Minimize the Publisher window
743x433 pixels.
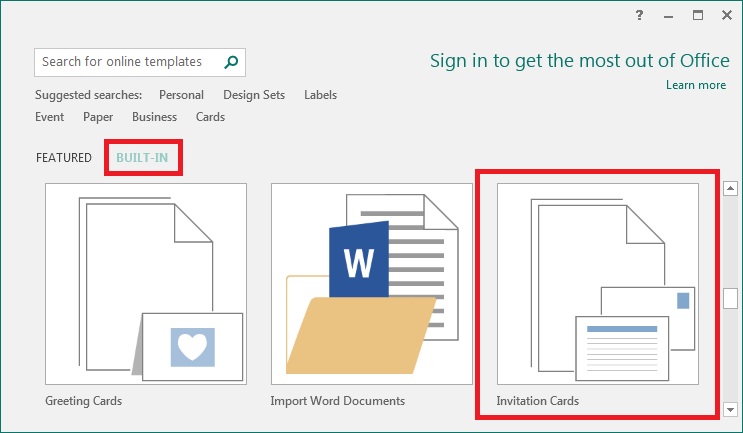point(669,17)
